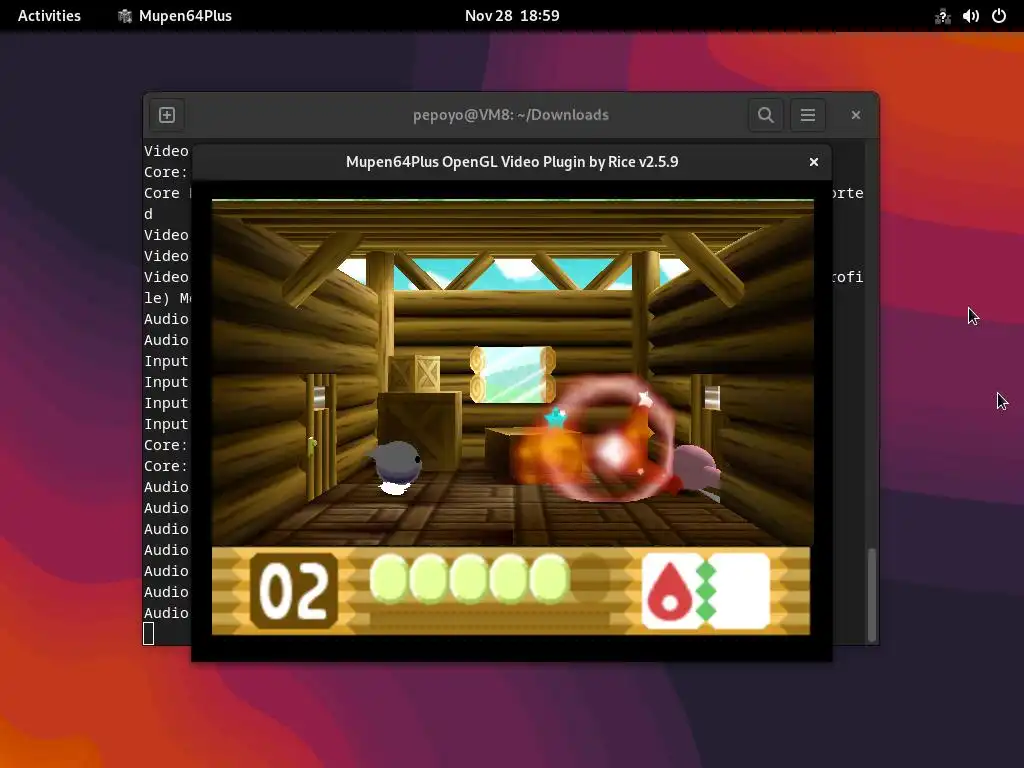The height and width of the screenshot is (768, 1024).
Task: Click the Mupen64Plus OpenGL Video Plugin title bar
Action: click(511, 162)
